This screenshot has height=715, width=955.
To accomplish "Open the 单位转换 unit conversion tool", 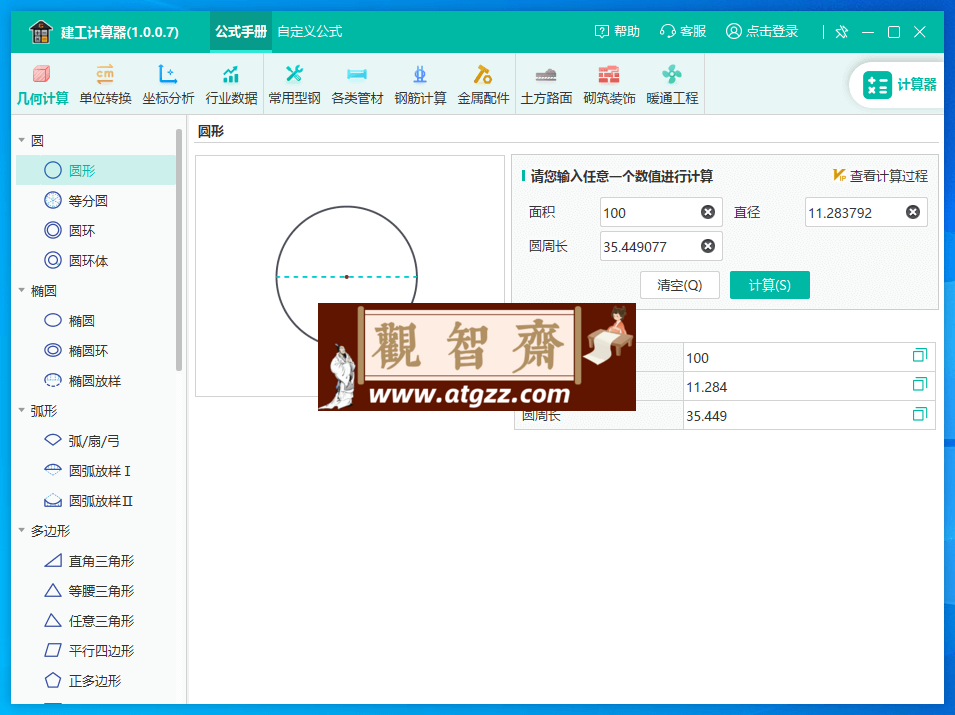I will (105, 85).
